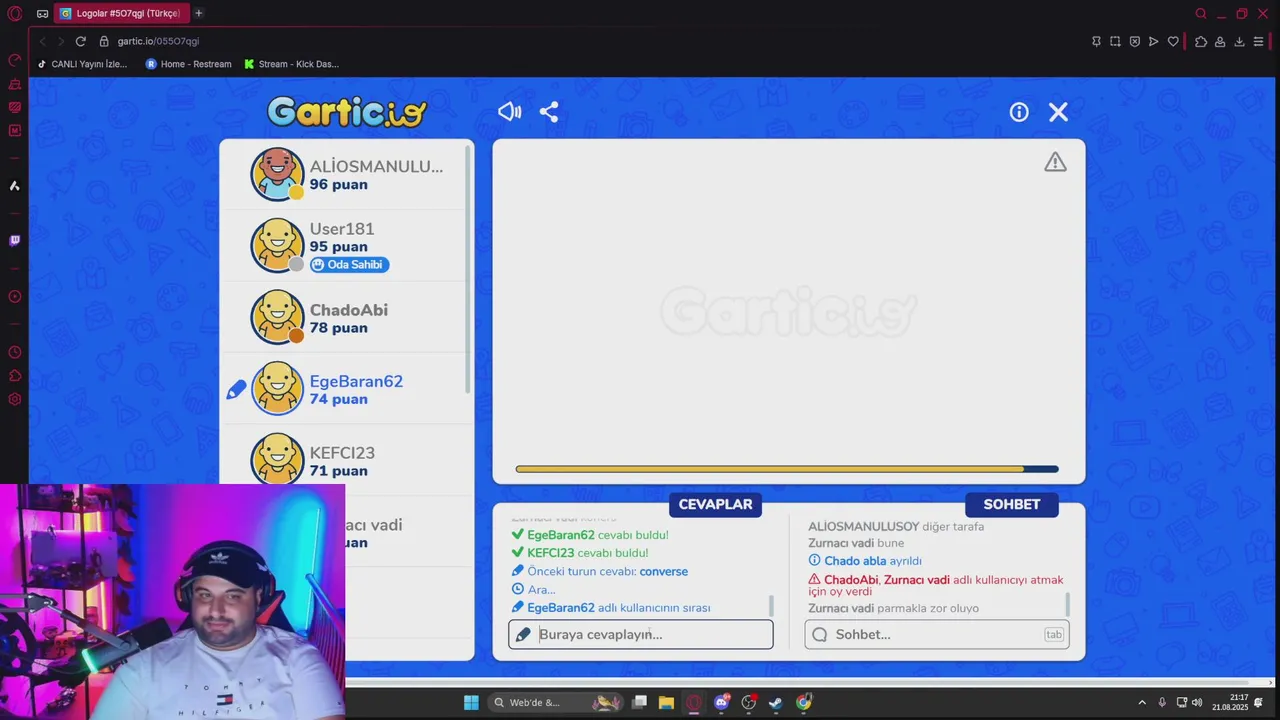Click the Web'de taskbar search box
Image resolution: width=1280 pixels, height=720 pixels.
556,702
